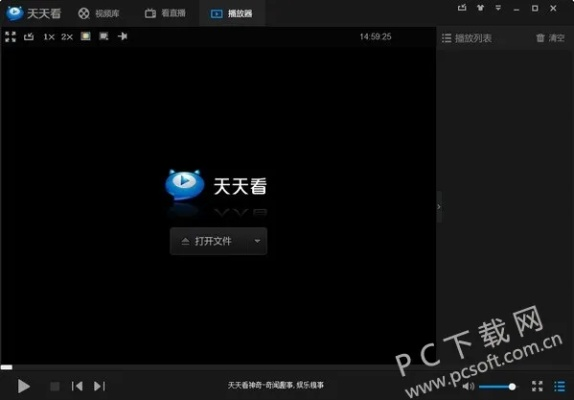
Task: Click the play button
Action: (24, 386)
